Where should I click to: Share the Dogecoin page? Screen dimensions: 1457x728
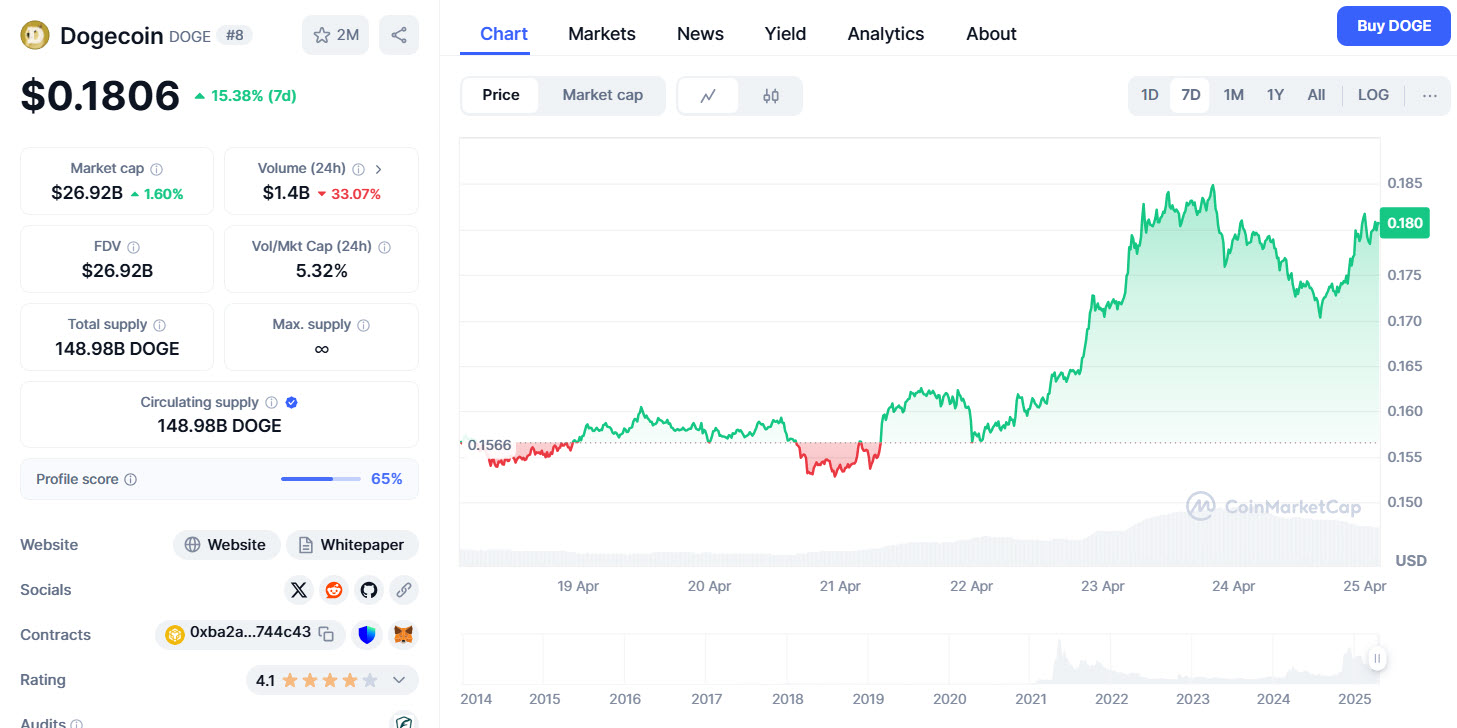click(398, 34)
